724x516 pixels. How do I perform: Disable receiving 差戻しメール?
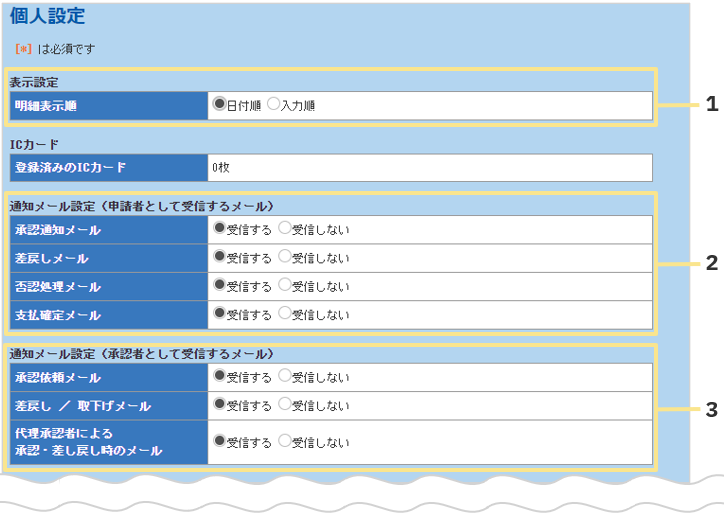(285, 257)
